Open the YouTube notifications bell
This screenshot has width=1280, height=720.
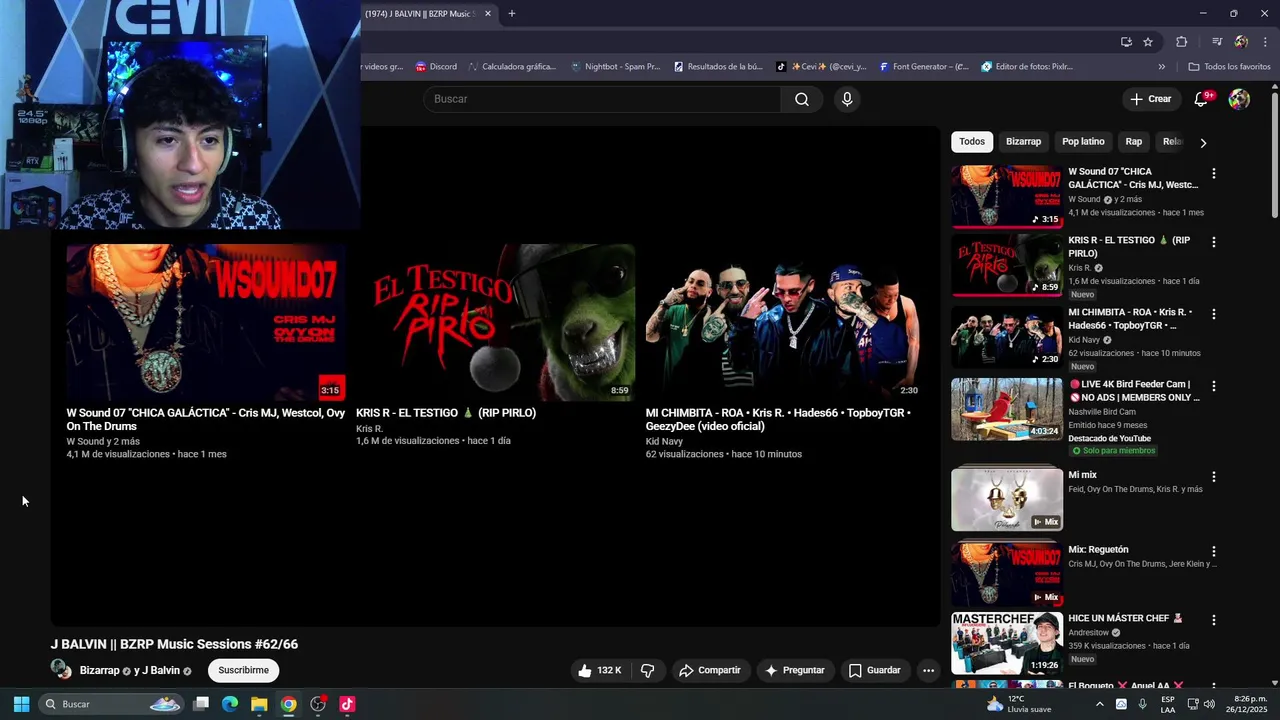(1202, 99)
